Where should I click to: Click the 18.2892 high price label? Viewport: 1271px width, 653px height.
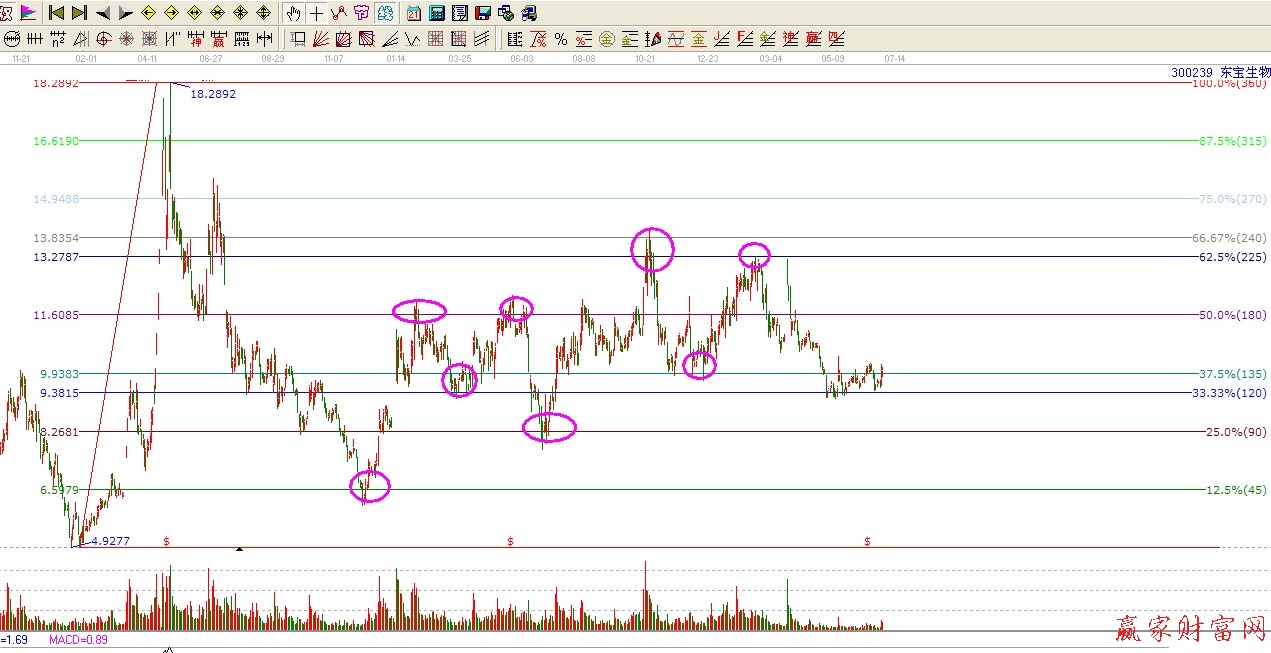click(212, 94)
